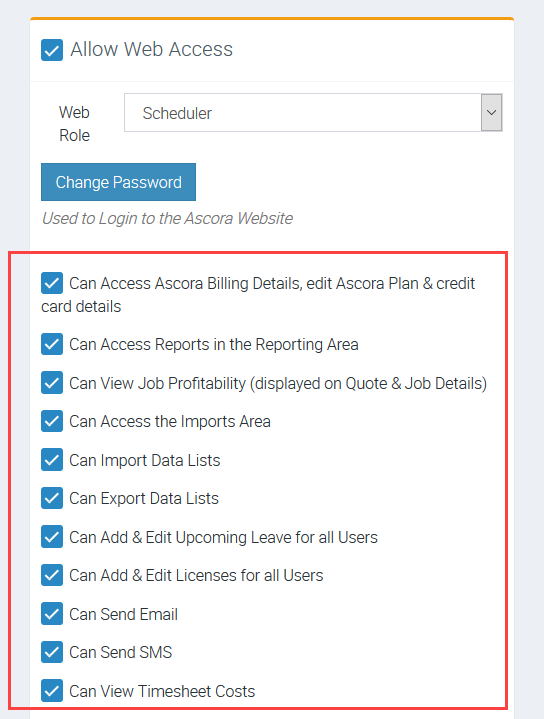The width and height of the screenshot is (544, 719).
Task: Uncheck the Allow Web Access checkbox
Action: point(52,50)
